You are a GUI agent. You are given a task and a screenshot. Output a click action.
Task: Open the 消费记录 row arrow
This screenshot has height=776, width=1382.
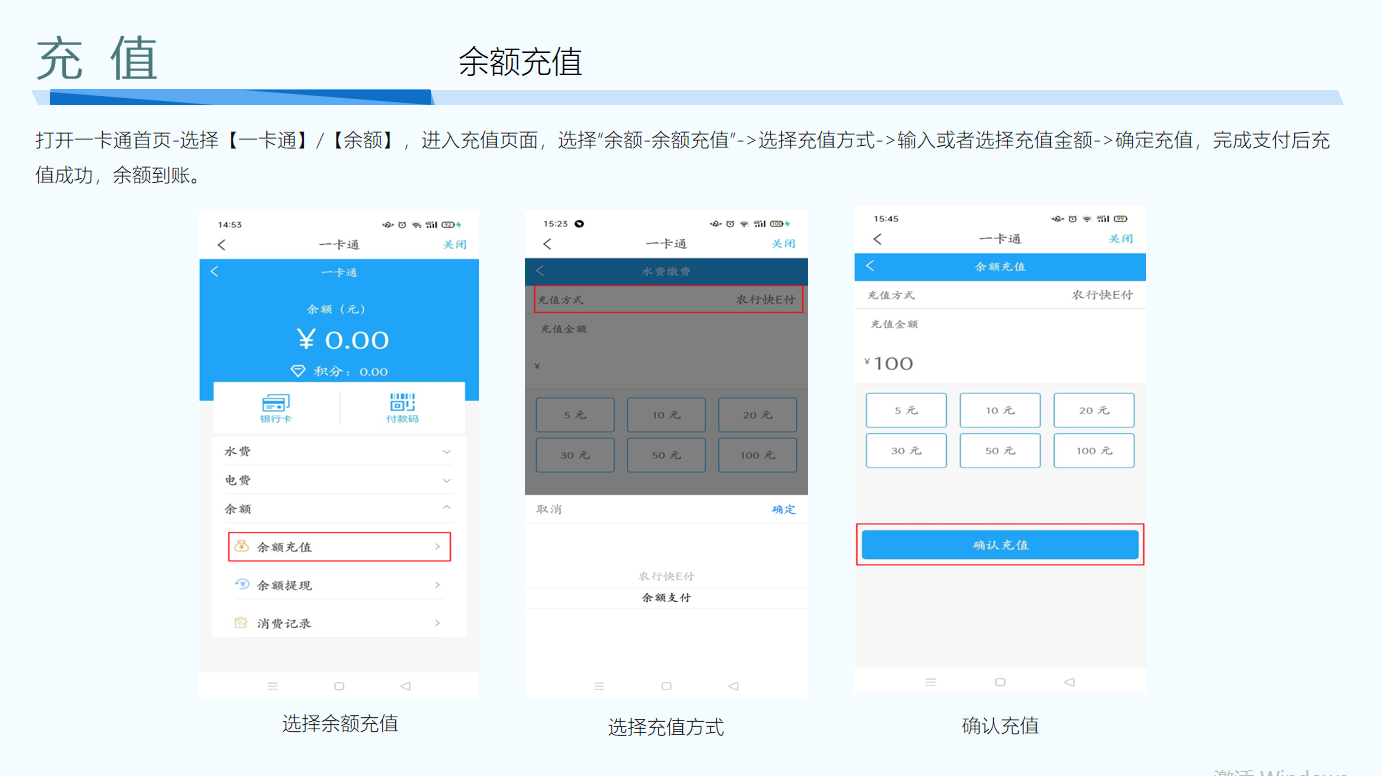437,623
